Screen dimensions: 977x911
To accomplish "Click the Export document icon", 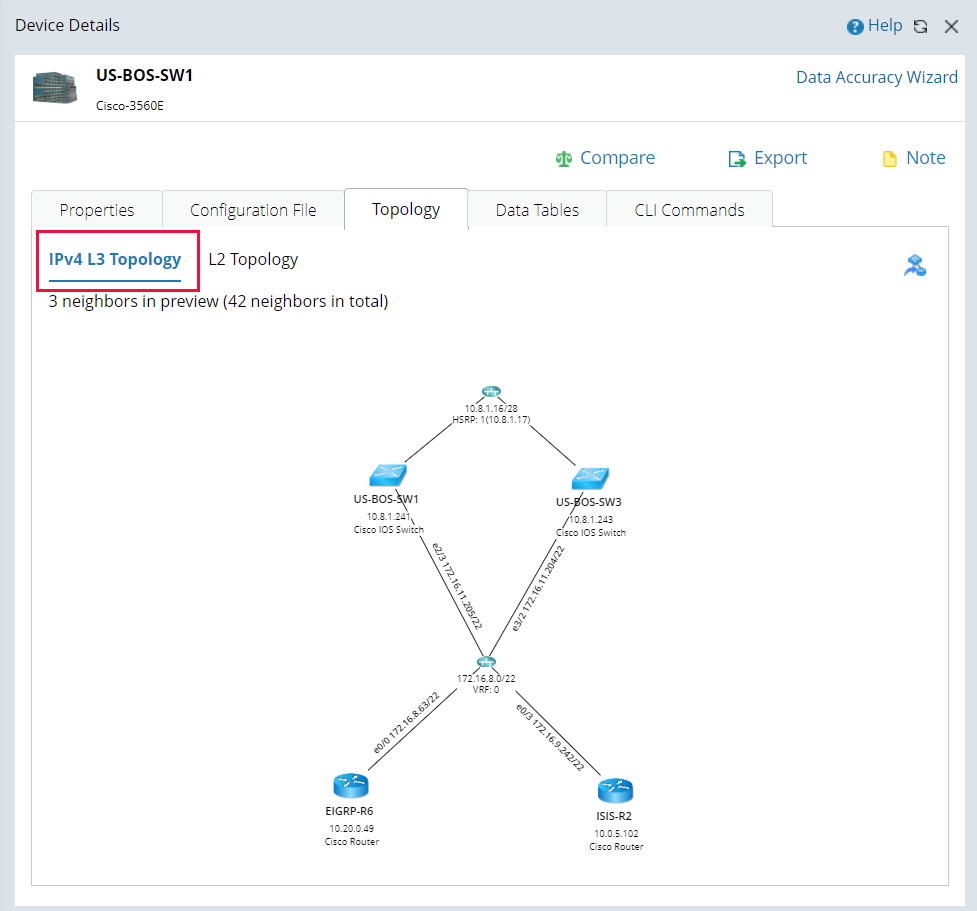I will [736, 158].
